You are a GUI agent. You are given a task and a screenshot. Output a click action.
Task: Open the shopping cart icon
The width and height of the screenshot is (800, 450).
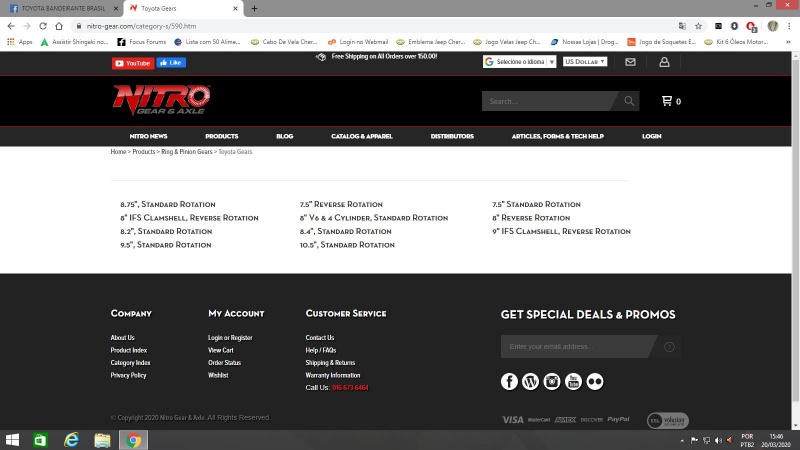click(666, 101)
